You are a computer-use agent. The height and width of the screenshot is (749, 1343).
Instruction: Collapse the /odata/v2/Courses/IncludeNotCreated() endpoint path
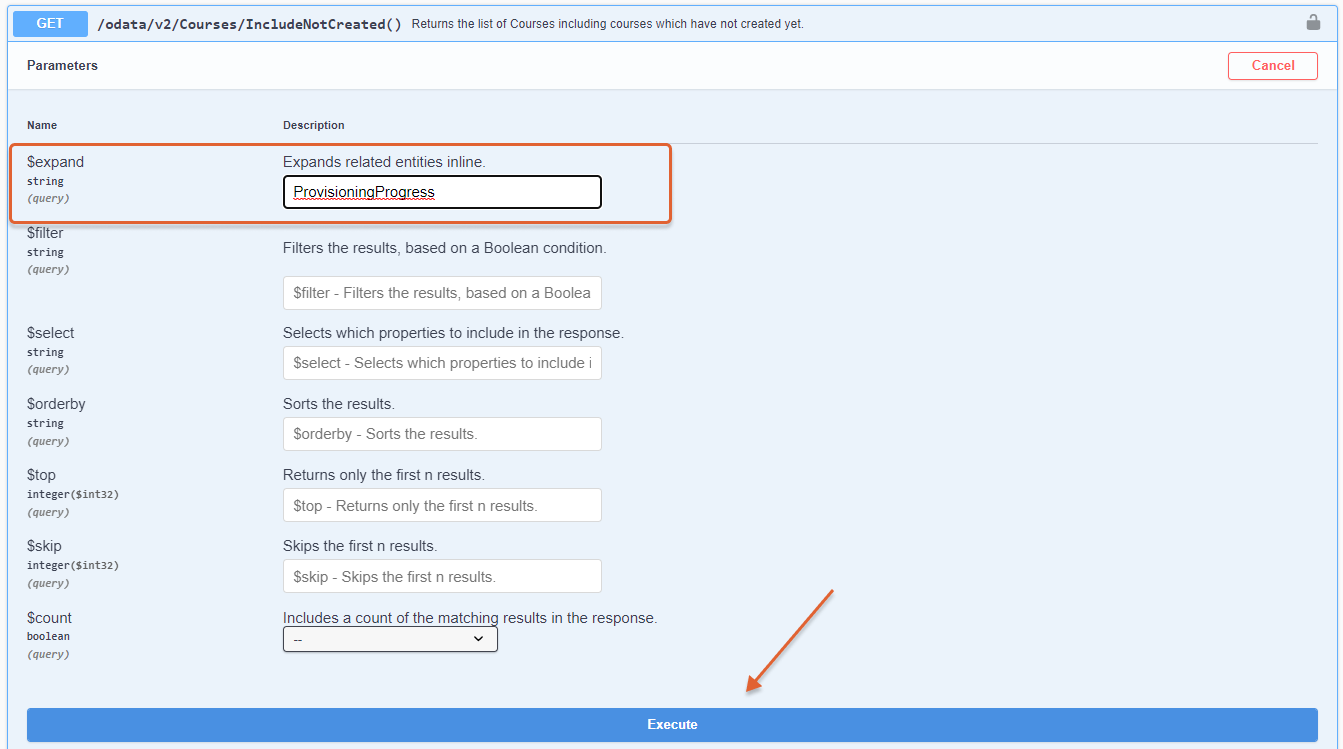pyautogui.click(x=249, y=24)
